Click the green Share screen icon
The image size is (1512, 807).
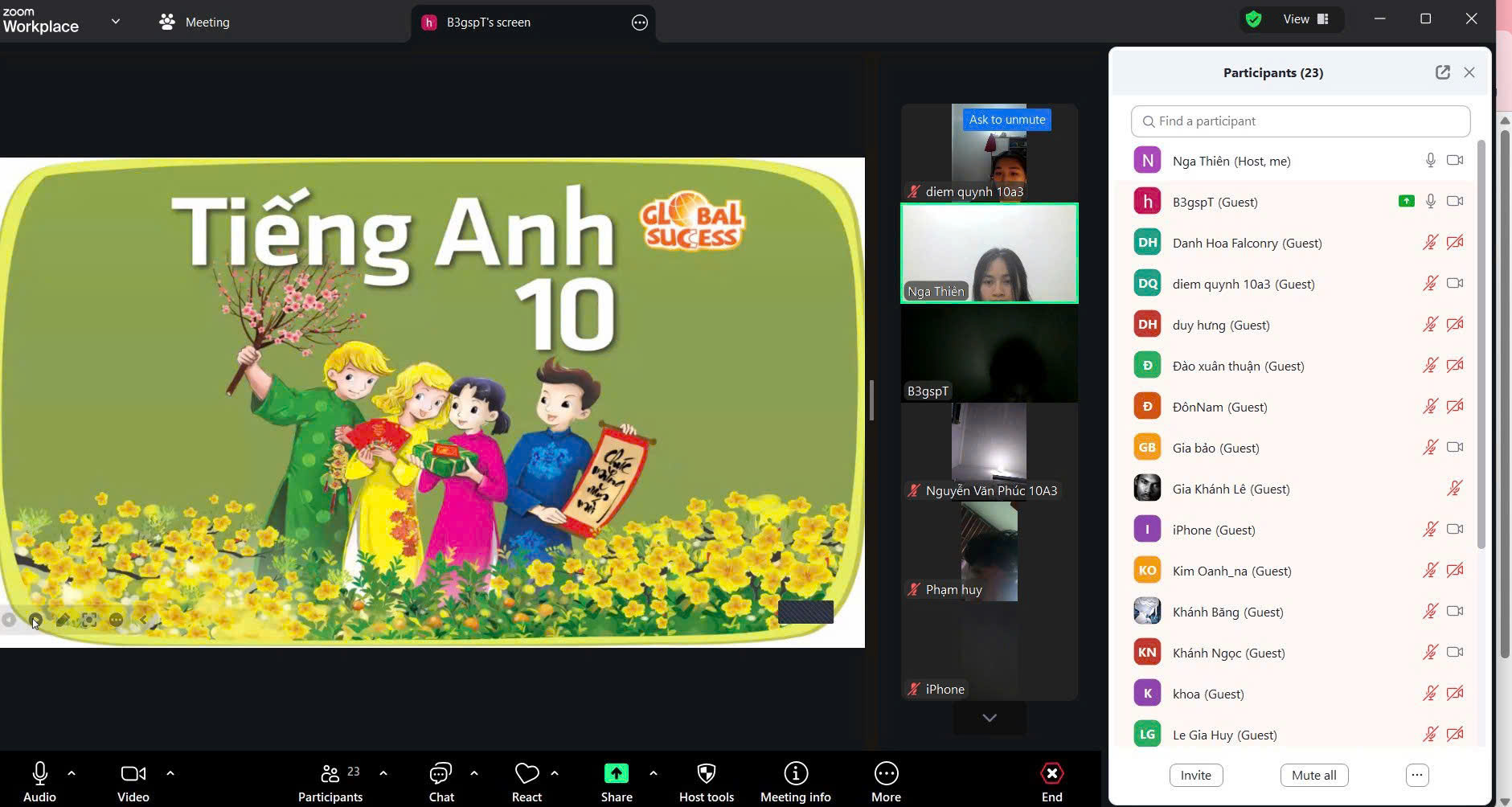tap(616, 773)
